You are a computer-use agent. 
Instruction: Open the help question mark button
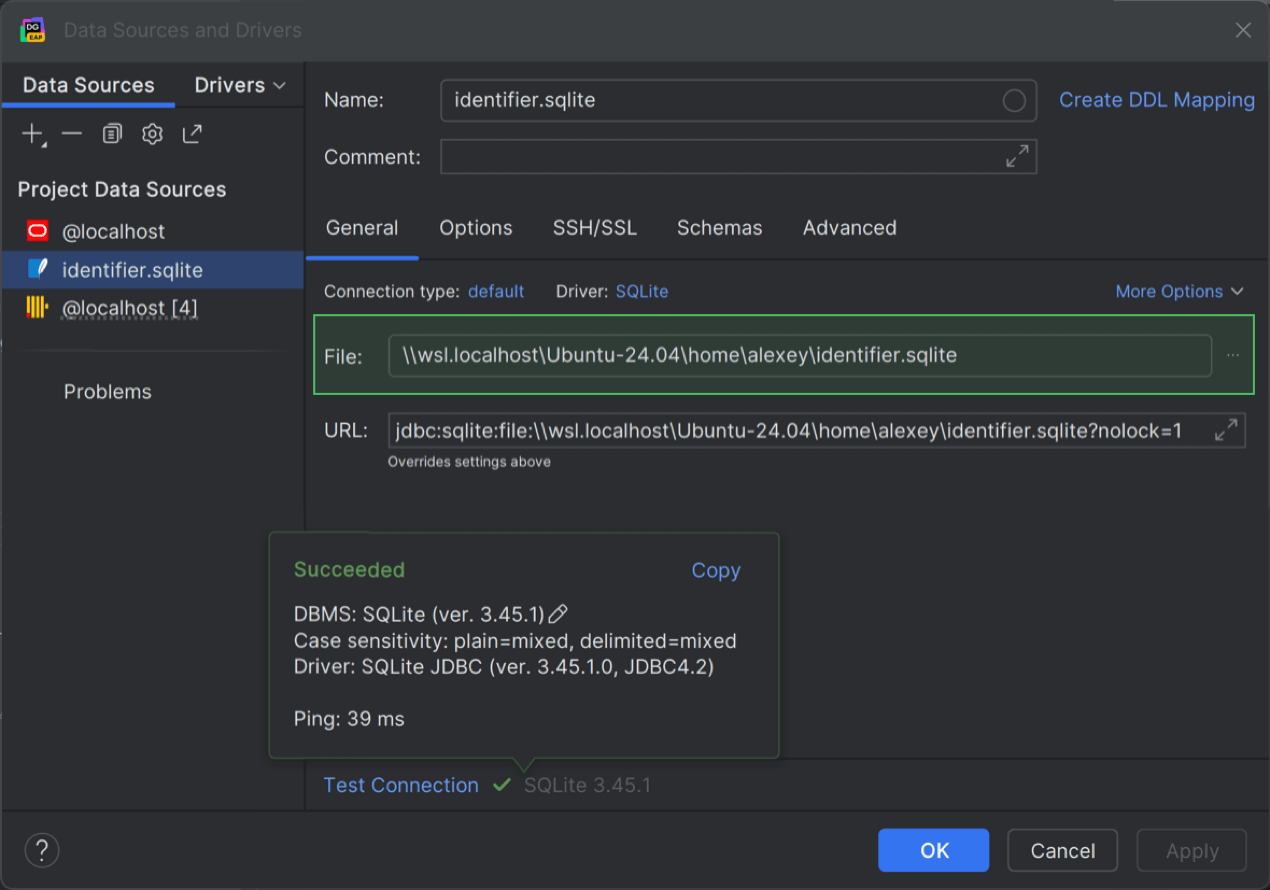pos(42,851)
